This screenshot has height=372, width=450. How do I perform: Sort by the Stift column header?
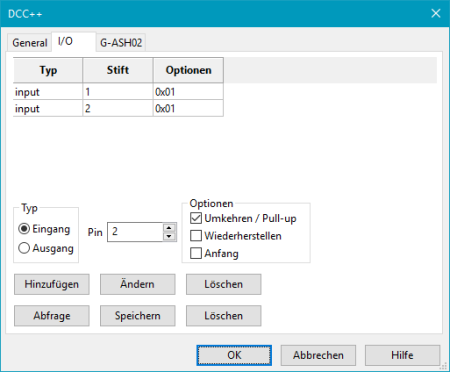tap(118, 70)
